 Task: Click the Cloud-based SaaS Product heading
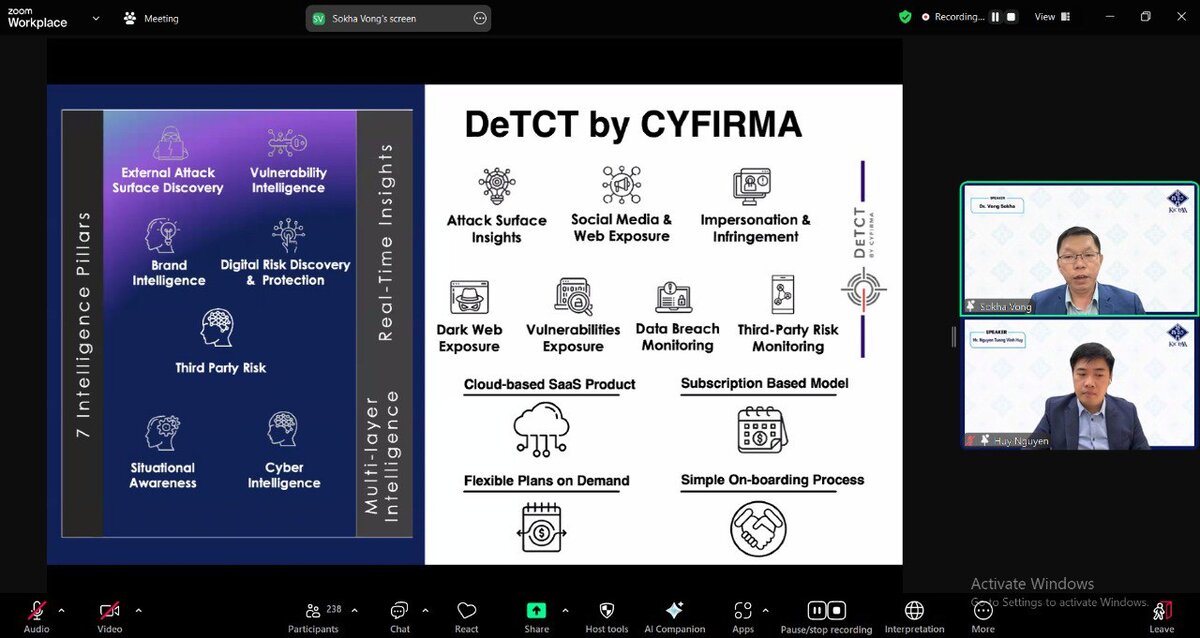point(550,384)
